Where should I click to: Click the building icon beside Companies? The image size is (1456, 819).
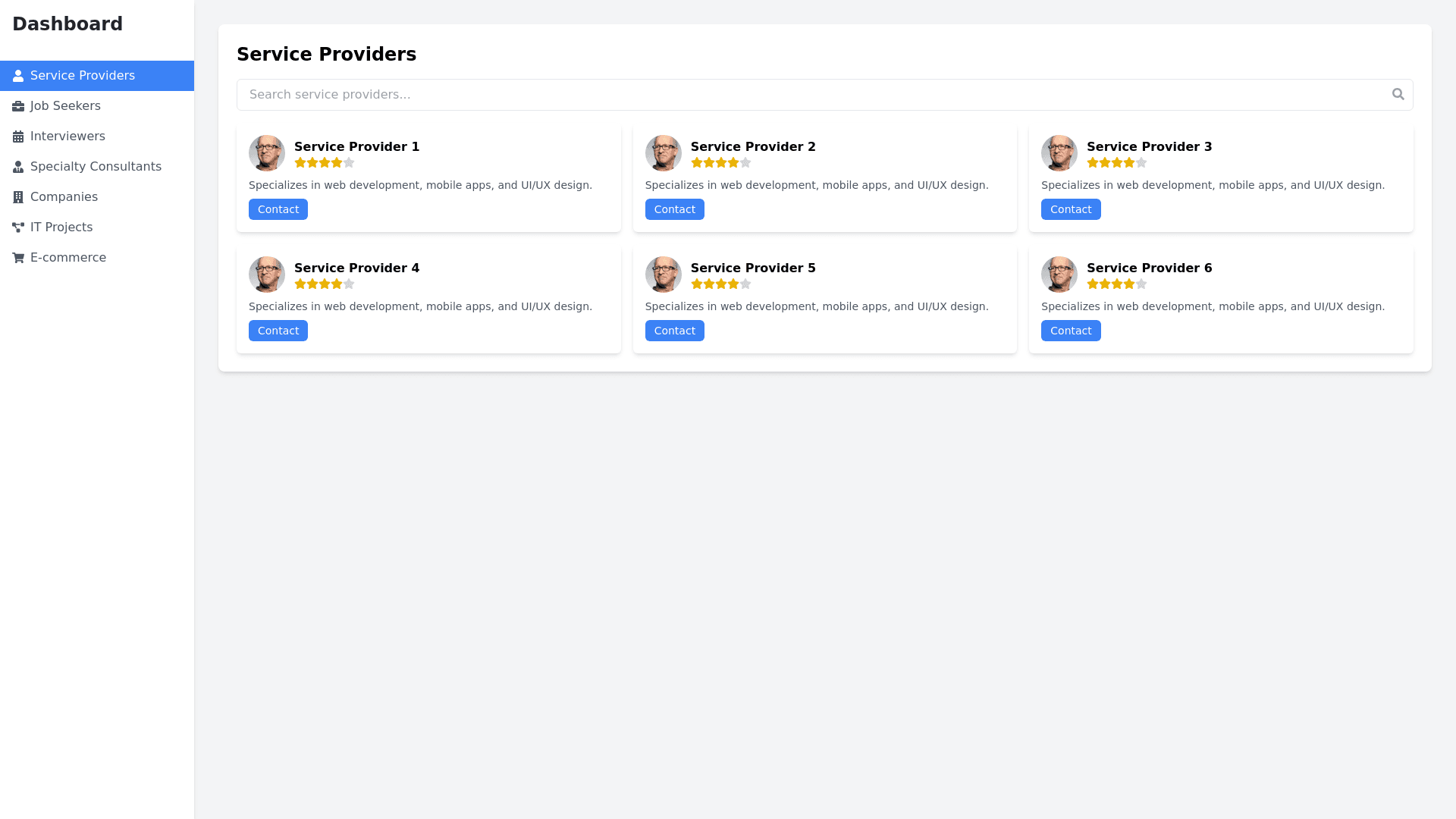(x=18, y=197)
